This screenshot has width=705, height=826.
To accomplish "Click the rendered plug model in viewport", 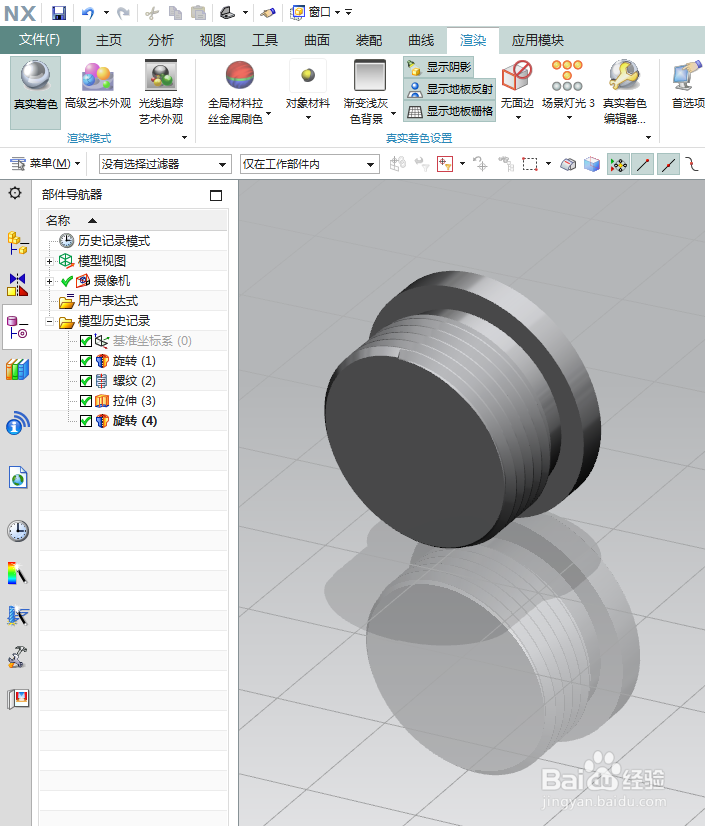I will tap(462, 408).
